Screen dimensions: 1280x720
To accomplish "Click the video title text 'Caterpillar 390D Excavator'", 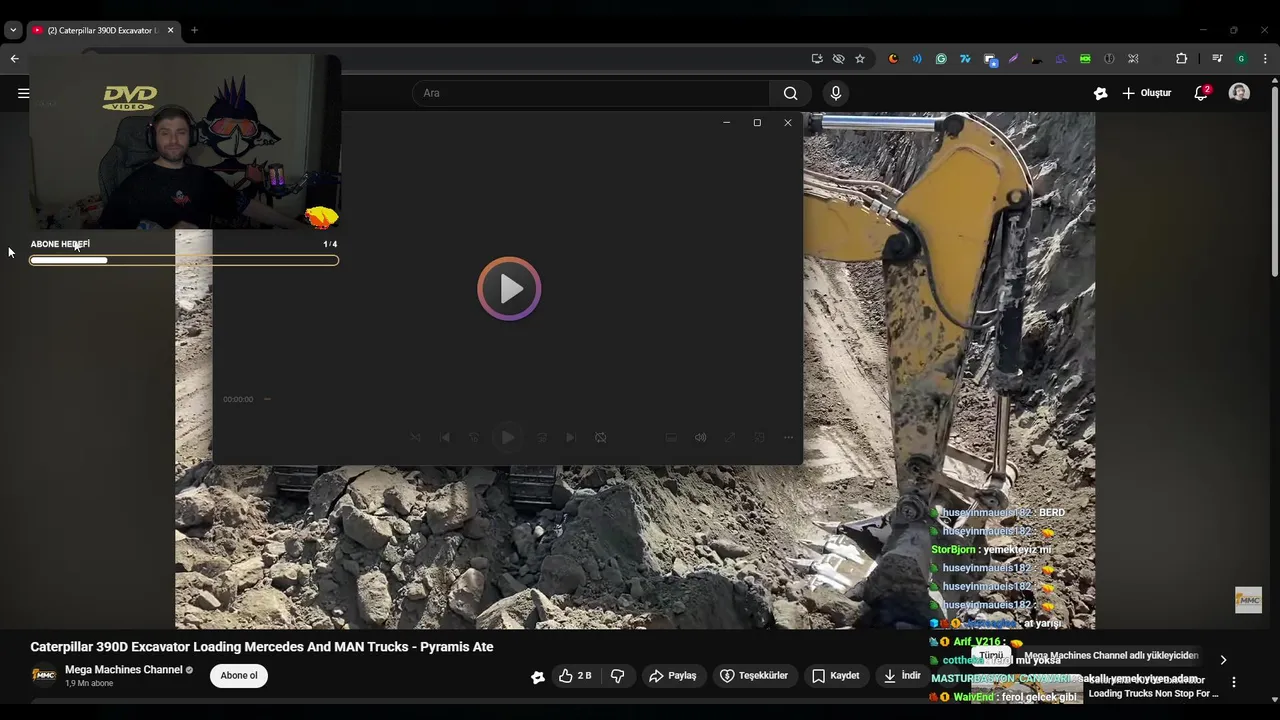I will 109,647.
